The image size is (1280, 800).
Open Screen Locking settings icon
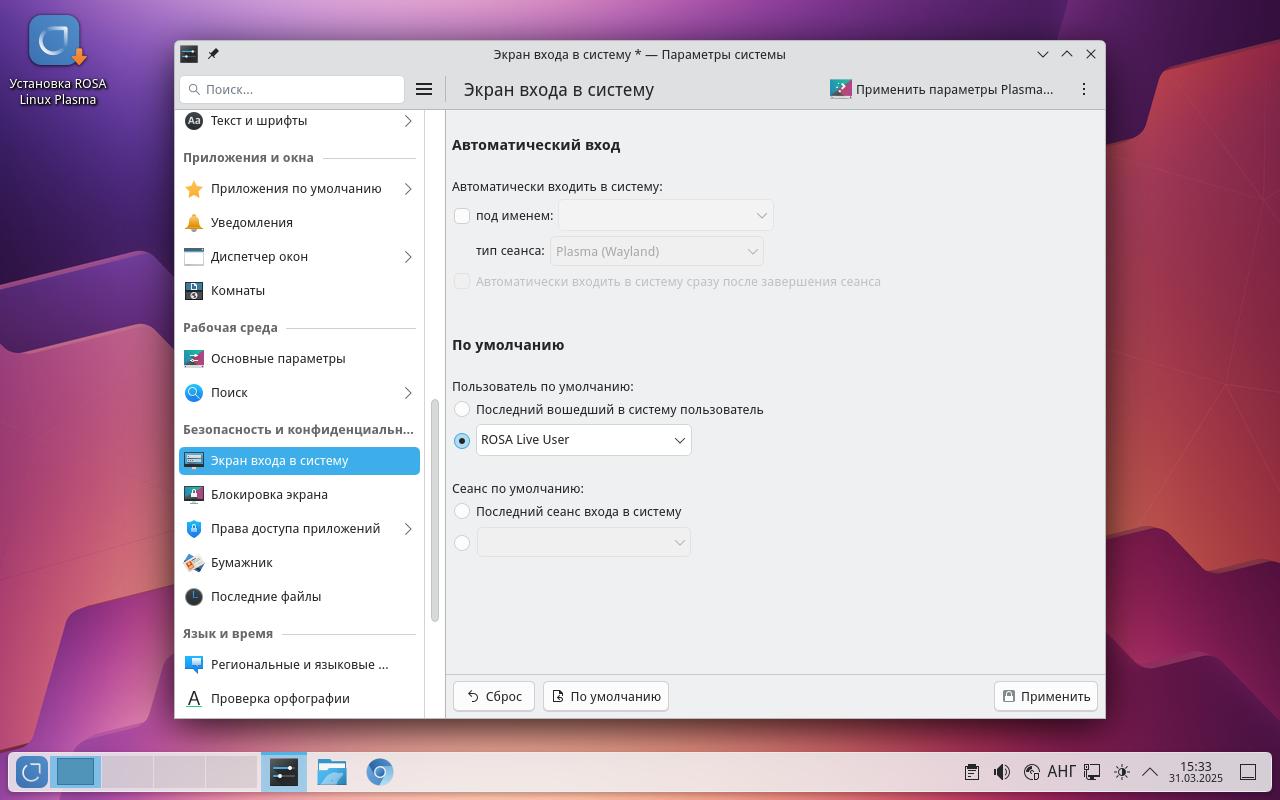click(194, 495)
